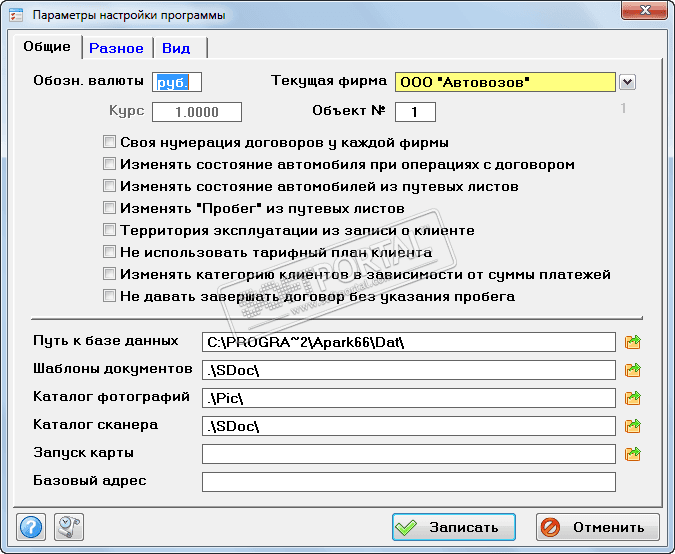
Task: Check Не использовать тарифный план клиента
Action: coord(109,251)
